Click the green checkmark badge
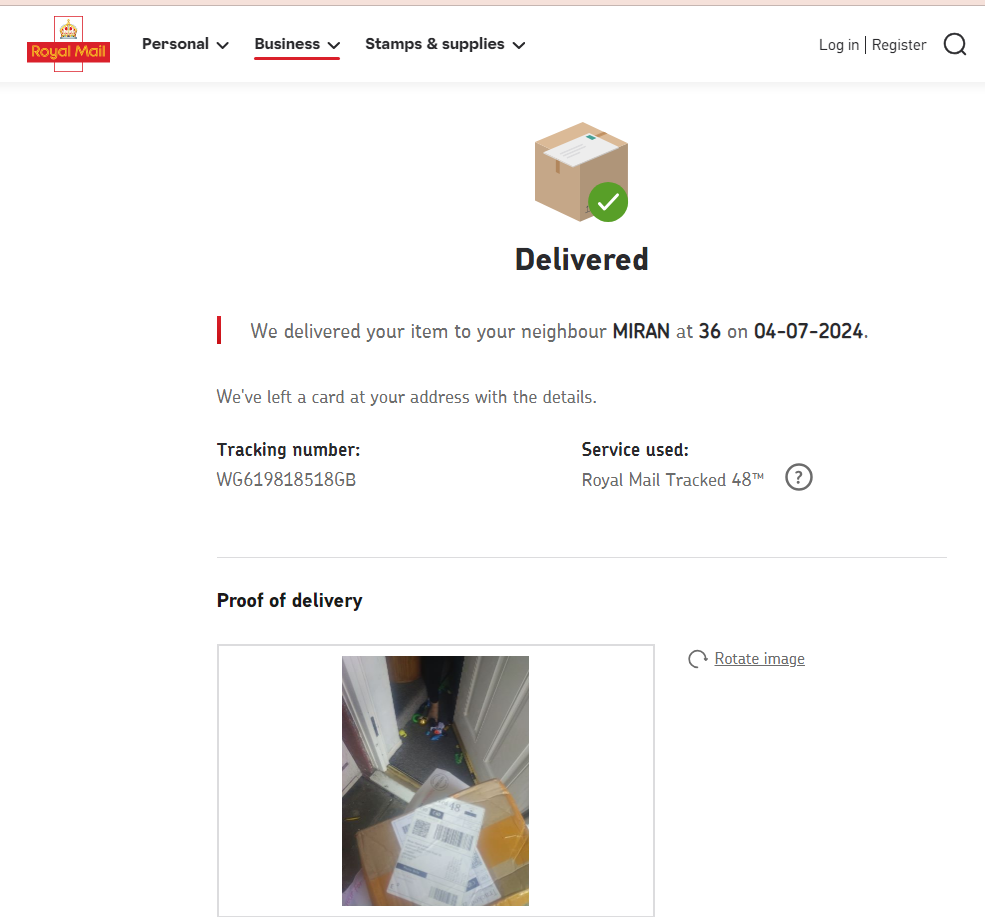Screen dimensions: 985x917 (x=607, y=202)
